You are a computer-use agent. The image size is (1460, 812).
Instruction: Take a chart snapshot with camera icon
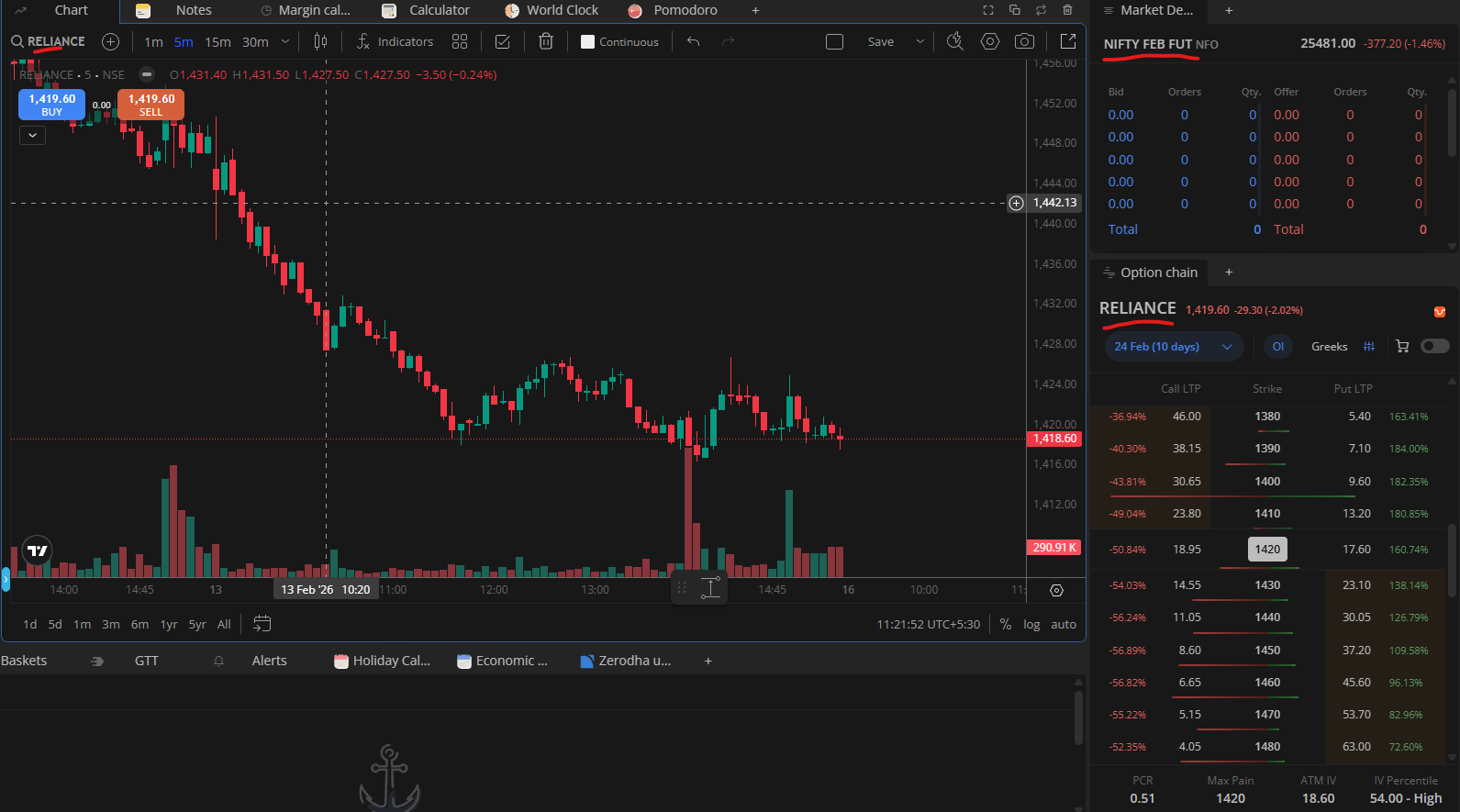click(1024, 41)
